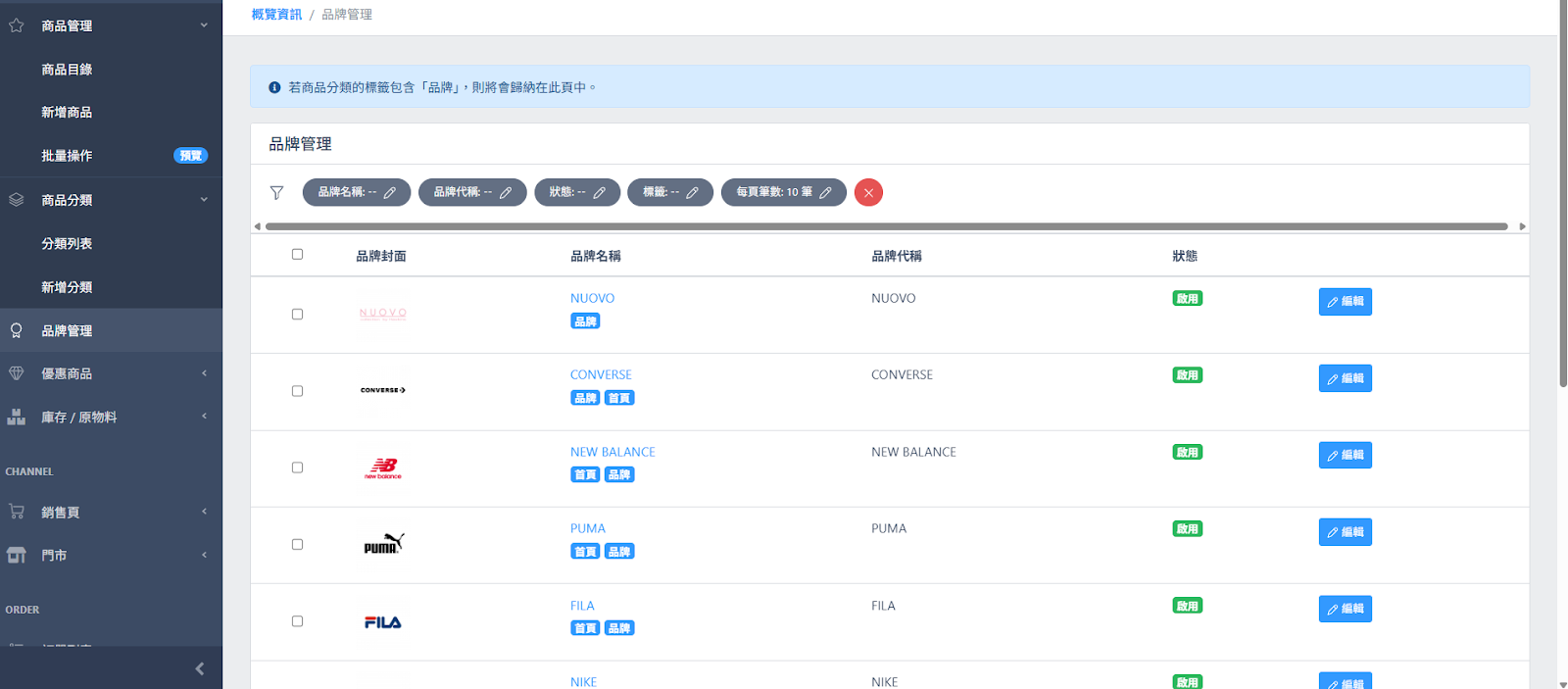Open the NEW BALANCE brand name link

point(612,452)
